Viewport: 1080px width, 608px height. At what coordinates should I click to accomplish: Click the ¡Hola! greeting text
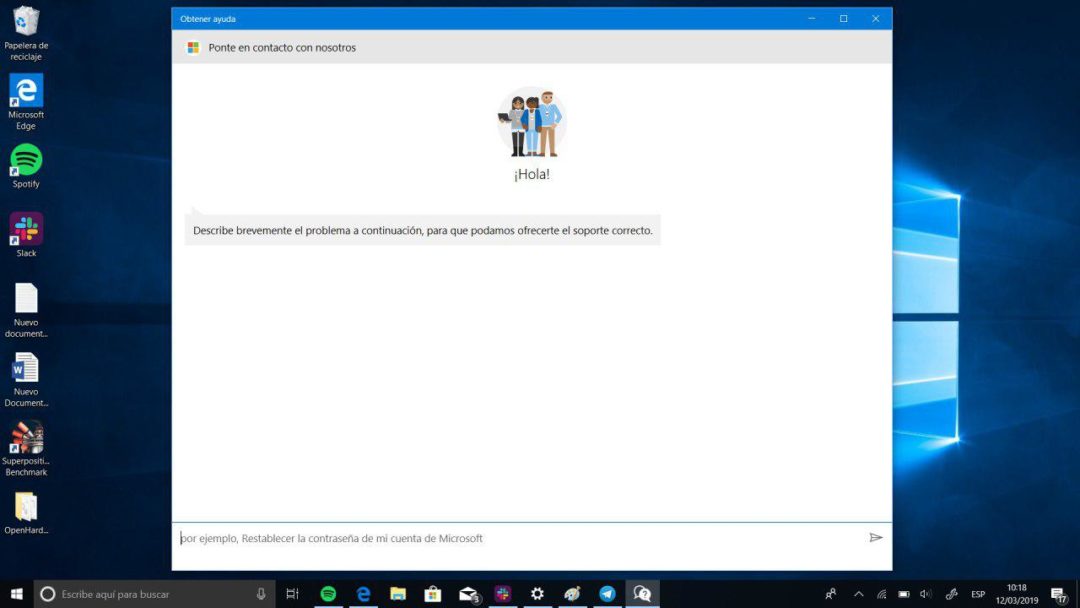532,174
